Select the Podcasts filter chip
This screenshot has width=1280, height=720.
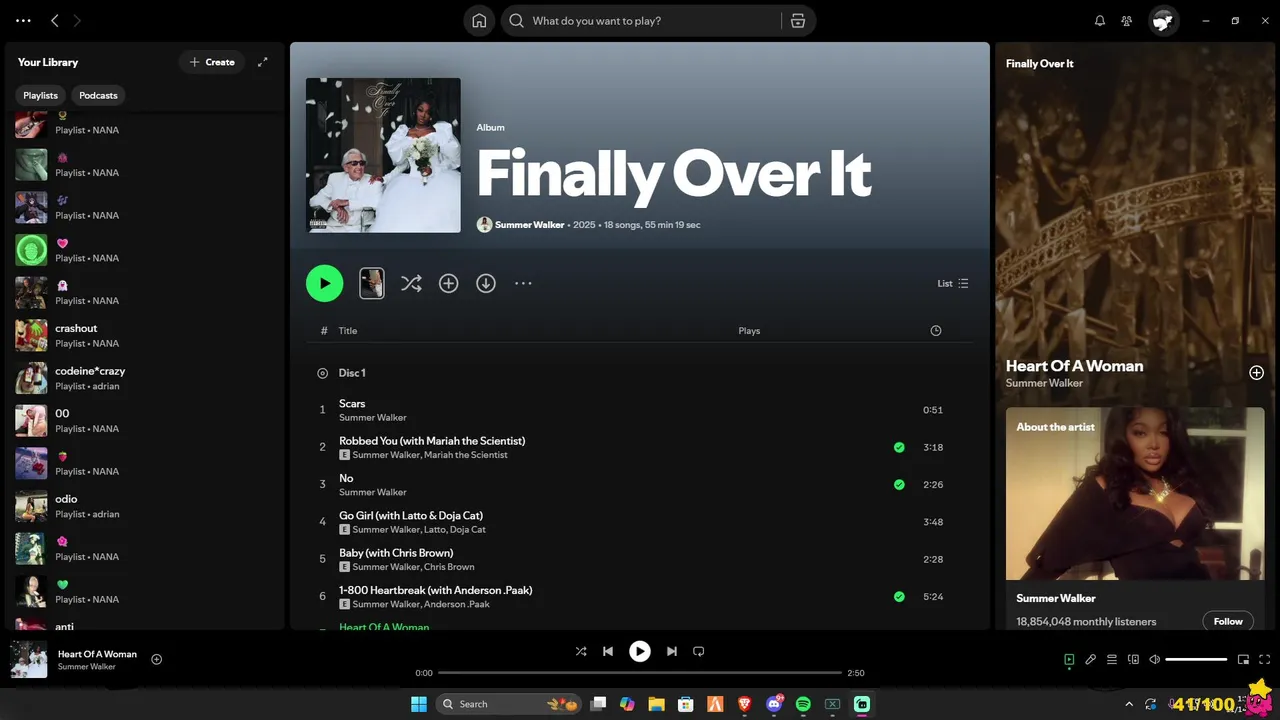98,95
